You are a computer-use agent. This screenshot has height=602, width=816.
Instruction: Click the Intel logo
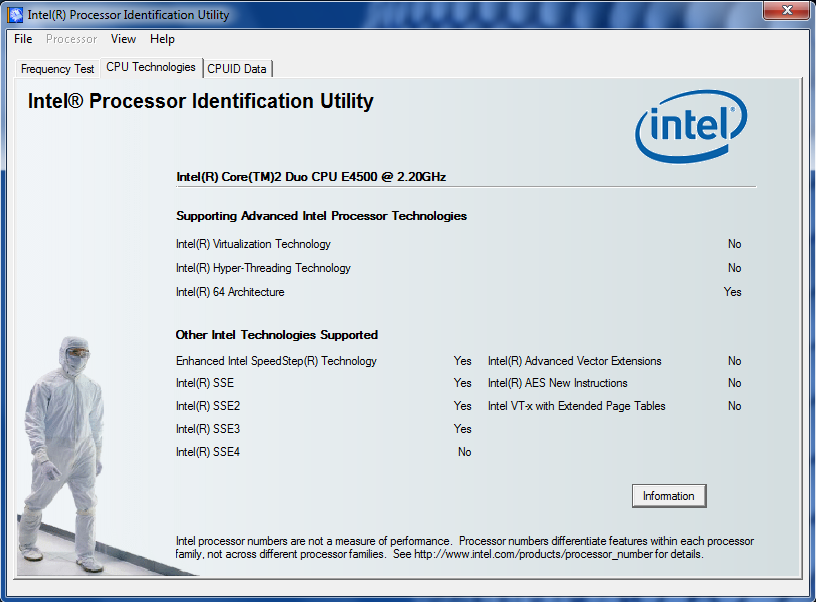(x=691, y=126)
